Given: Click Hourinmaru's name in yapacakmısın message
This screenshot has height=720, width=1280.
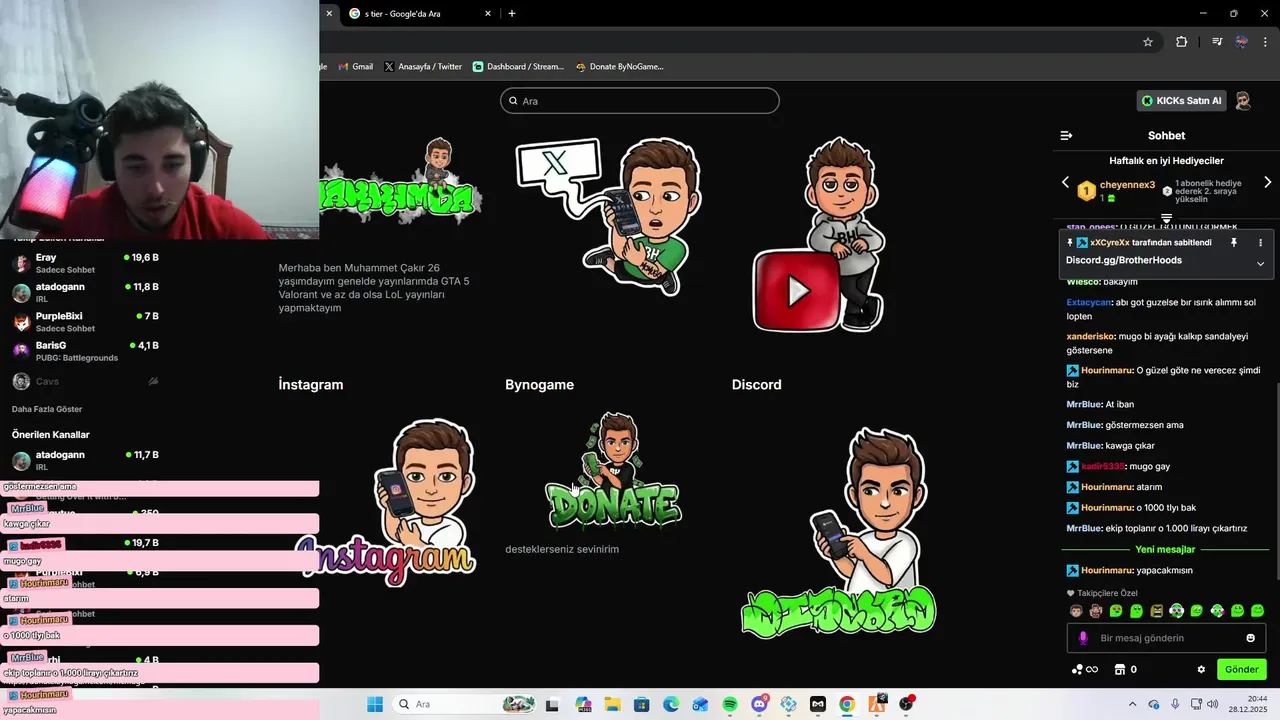Looking at the screenshot, I should (x=1107, y=571).
